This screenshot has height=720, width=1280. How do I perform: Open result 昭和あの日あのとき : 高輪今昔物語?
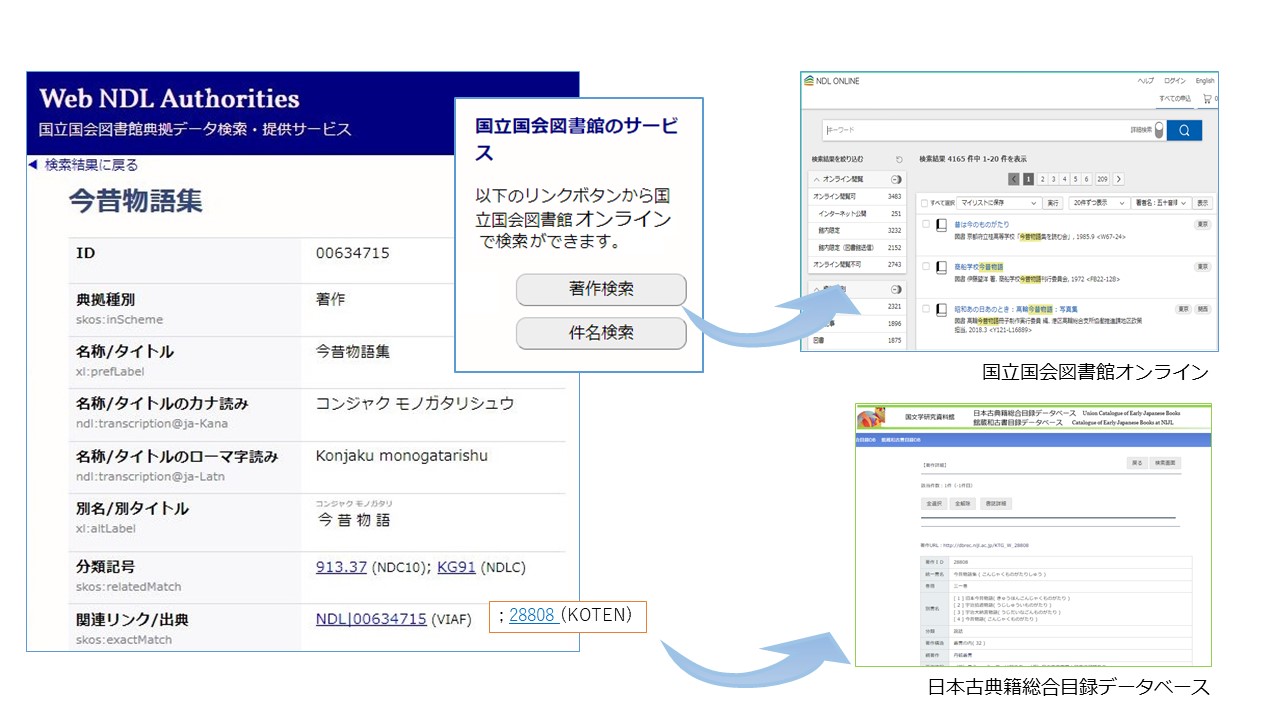1016,309
